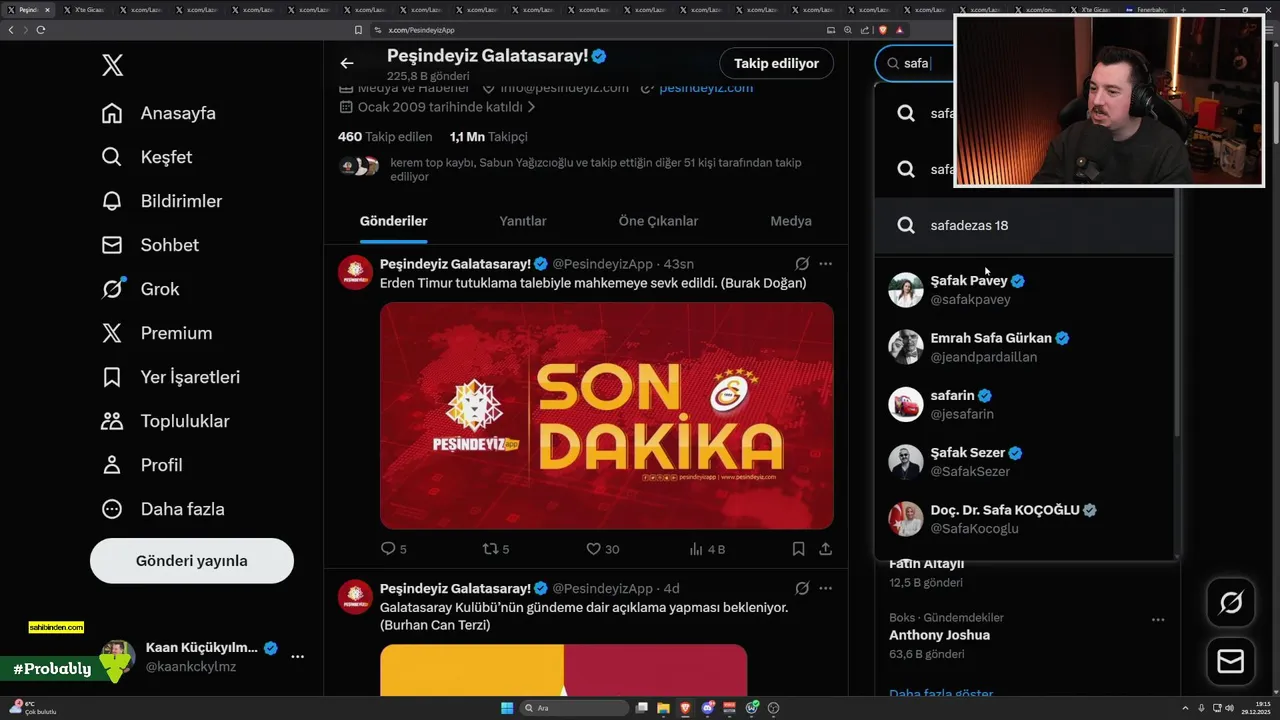Open the Keşfet explore page
Screen dimensions: 1280x720
(147, 157)
